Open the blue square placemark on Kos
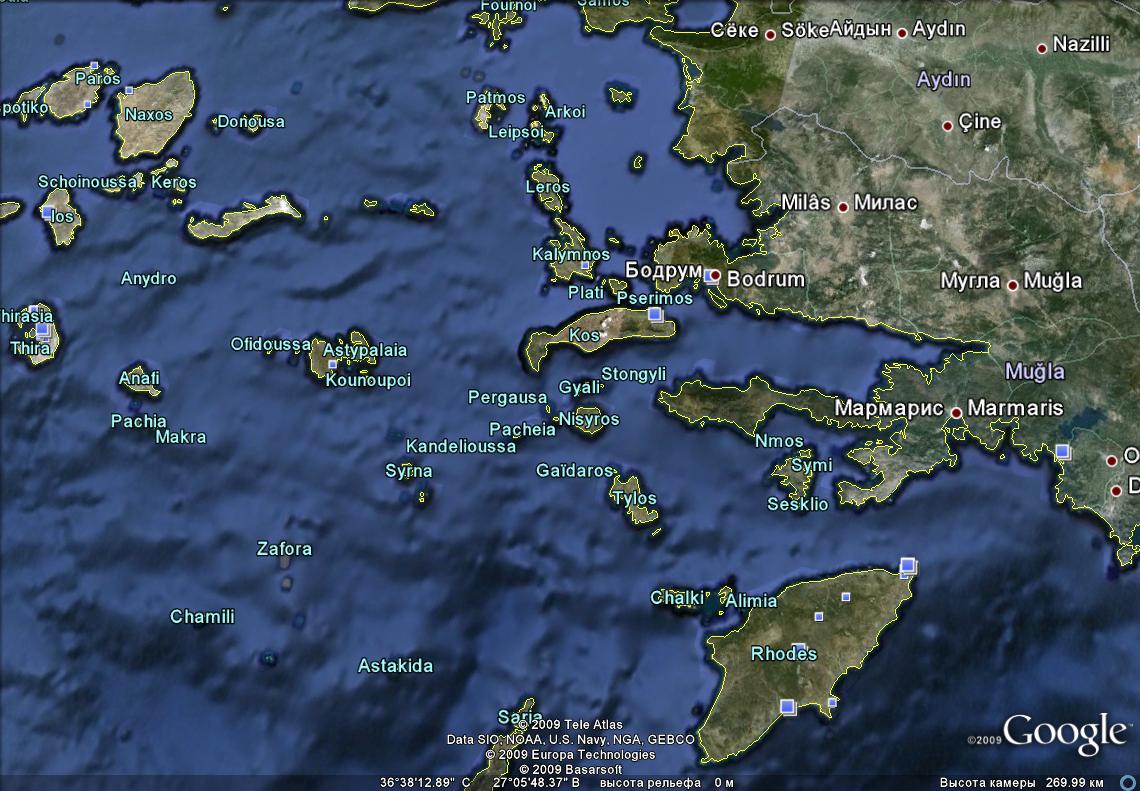The width and height of the screenshot is (1140, 791). tap(655, 315)
